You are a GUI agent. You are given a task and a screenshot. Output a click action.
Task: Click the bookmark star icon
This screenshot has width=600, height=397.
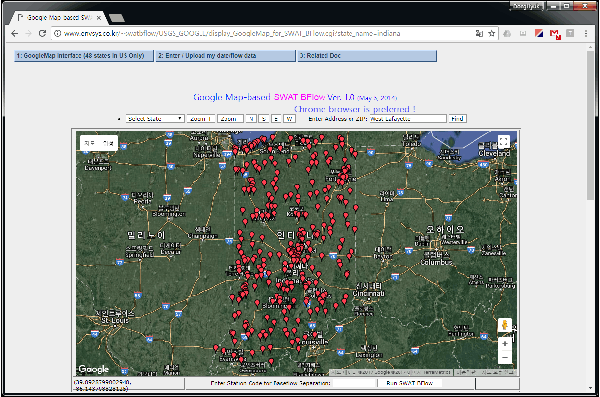click(492, 34)
